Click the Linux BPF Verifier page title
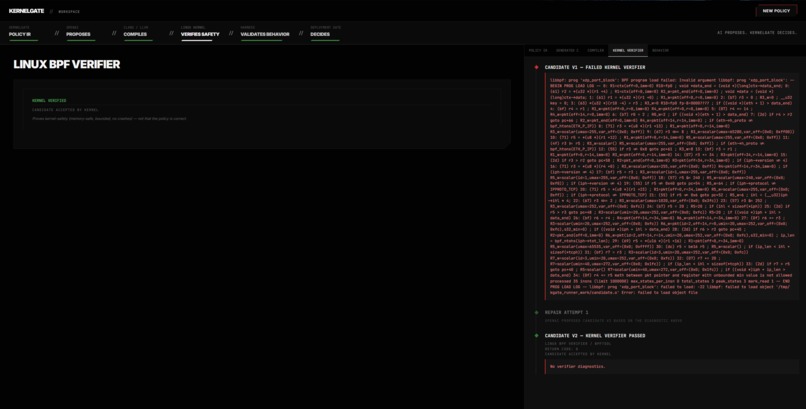This screenshot has width=806, height=409. (67, 64)
